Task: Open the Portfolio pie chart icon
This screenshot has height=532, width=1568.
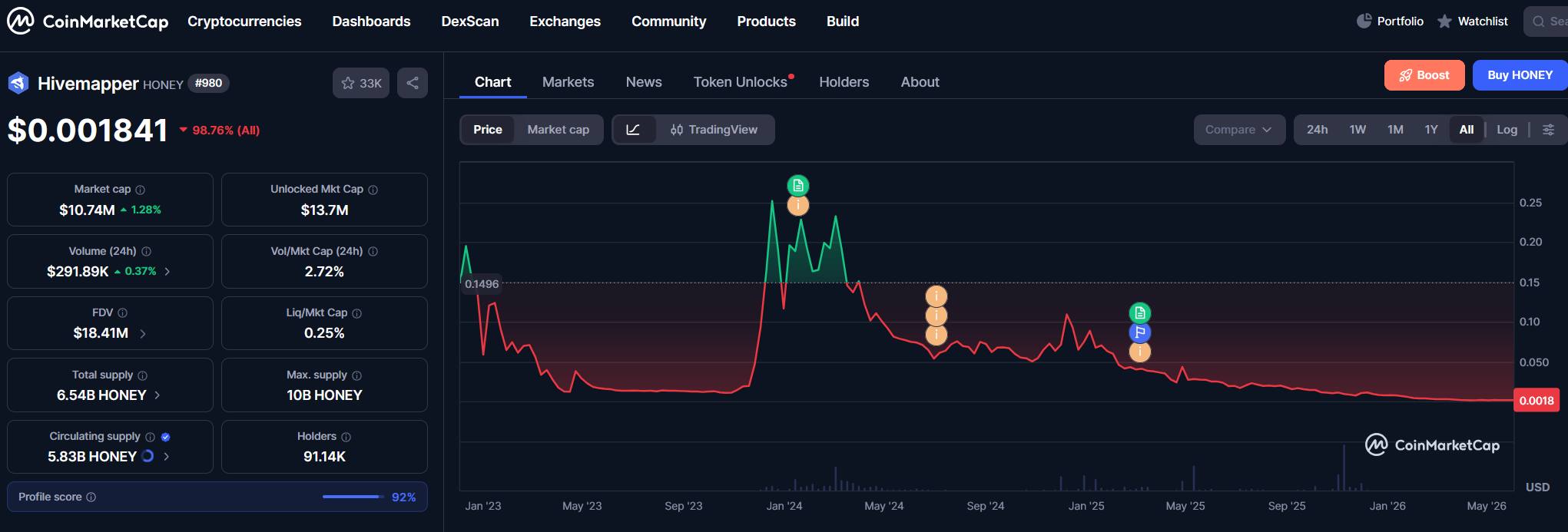Action: coord(1364,21)
